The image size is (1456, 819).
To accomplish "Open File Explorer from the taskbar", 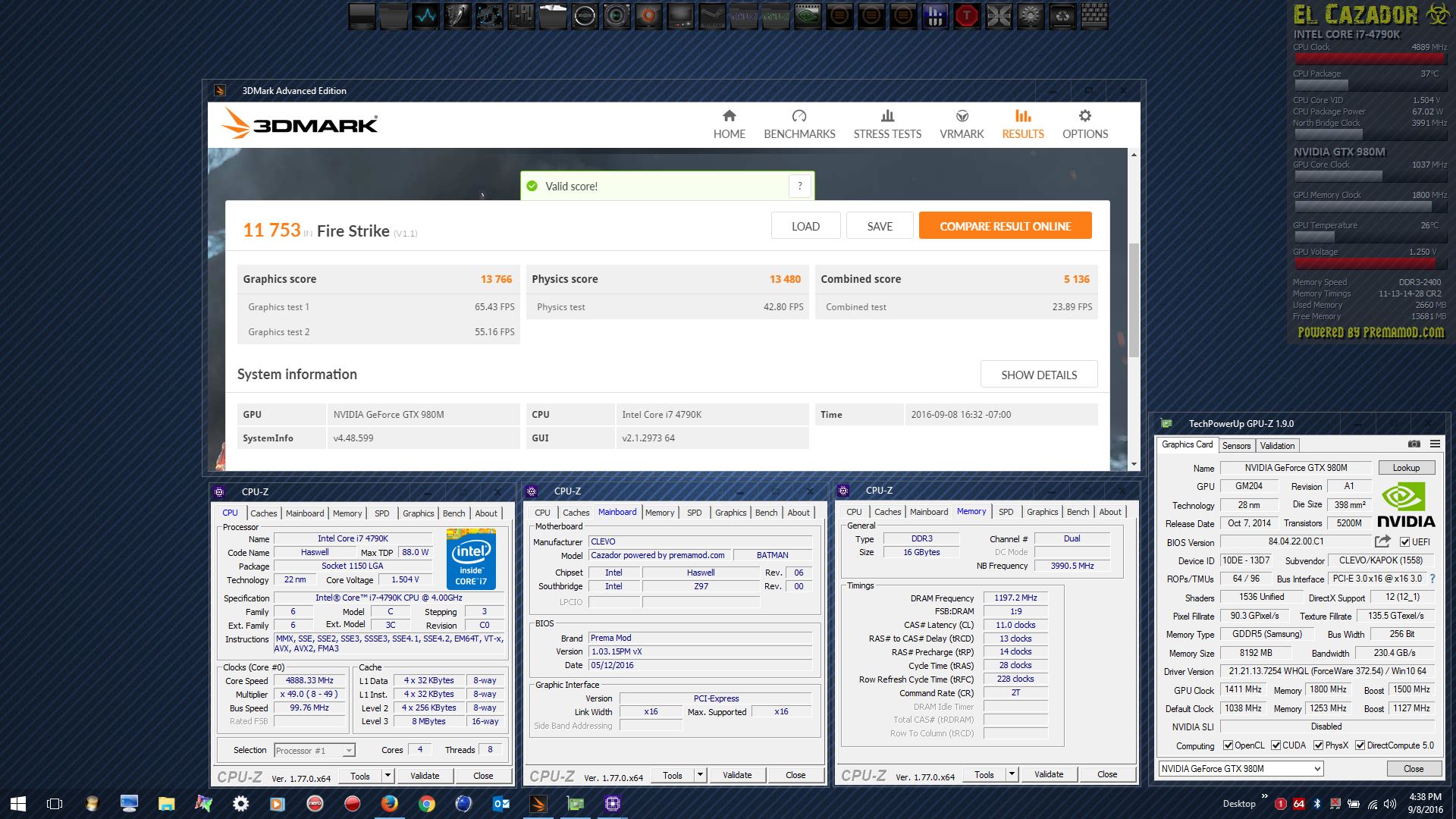I will point(166,804).
